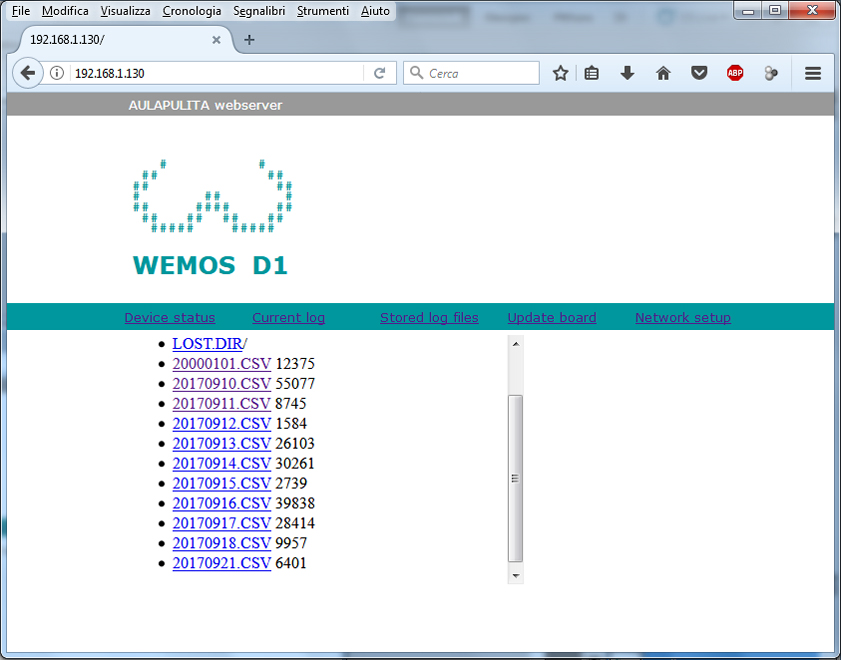Open the hamburger menu icon

[813, 73]
